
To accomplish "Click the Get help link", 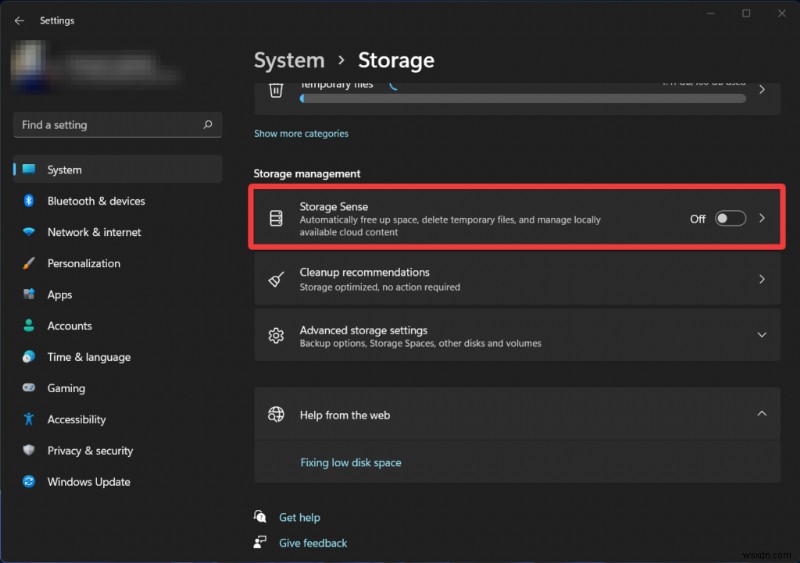I will click(x=299, y=517).
